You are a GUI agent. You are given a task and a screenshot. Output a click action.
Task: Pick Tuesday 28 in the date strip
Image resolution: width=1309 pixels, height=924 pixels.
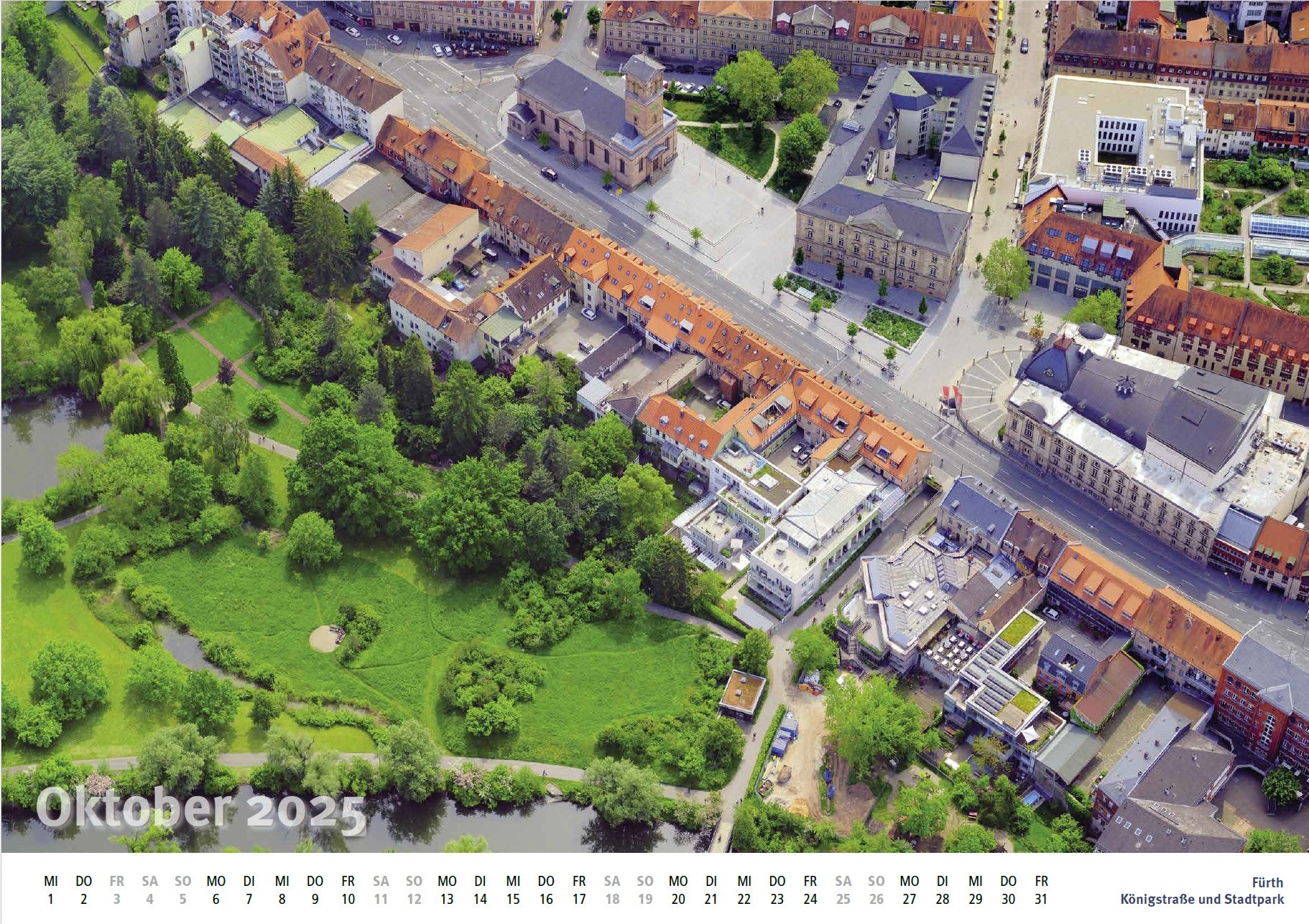(x=943, y=890)
